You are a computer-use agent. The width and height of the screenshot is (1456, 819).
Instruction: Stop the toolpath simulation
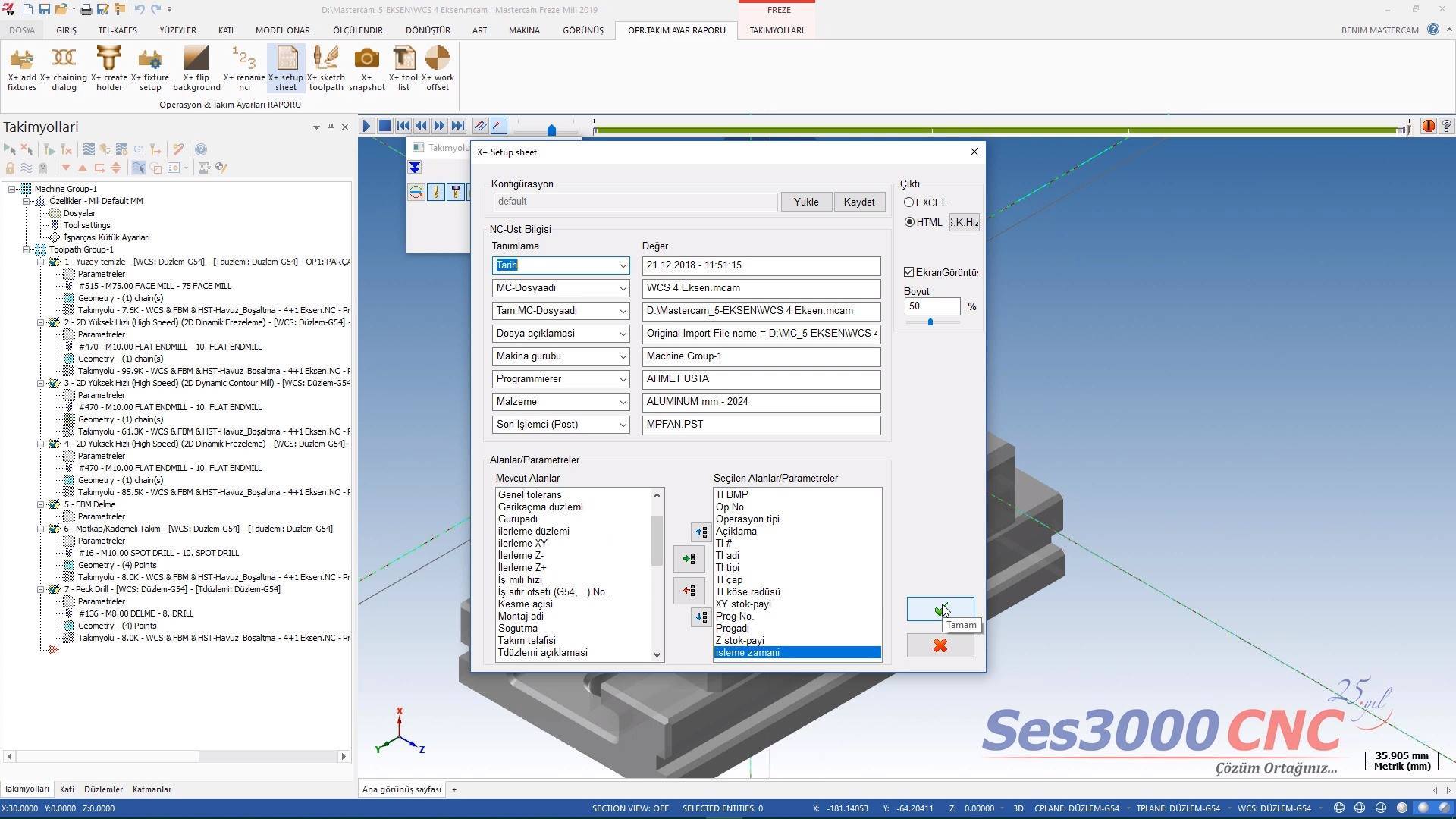pos(384,126)
